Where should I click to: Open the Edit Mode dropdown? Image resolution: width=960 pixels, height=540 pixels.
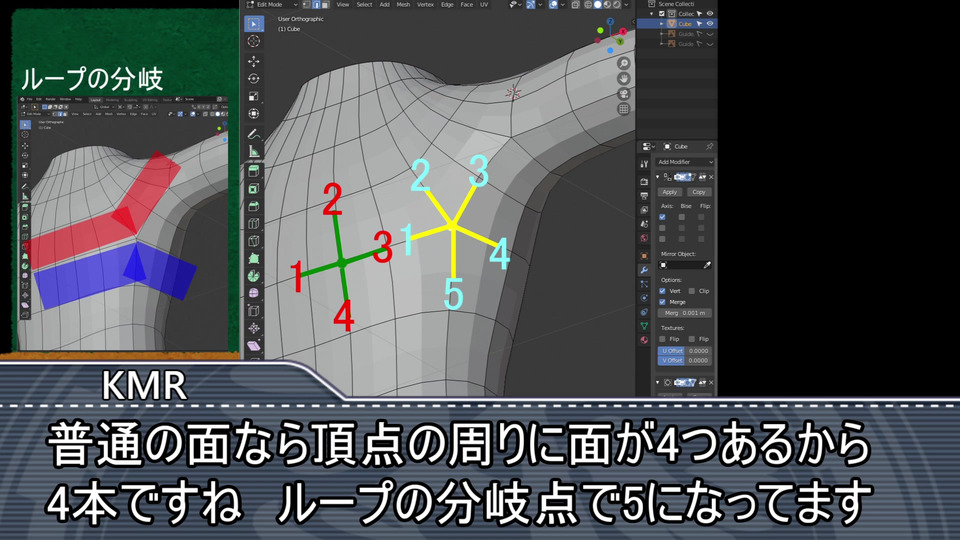[x=272, y=4]
